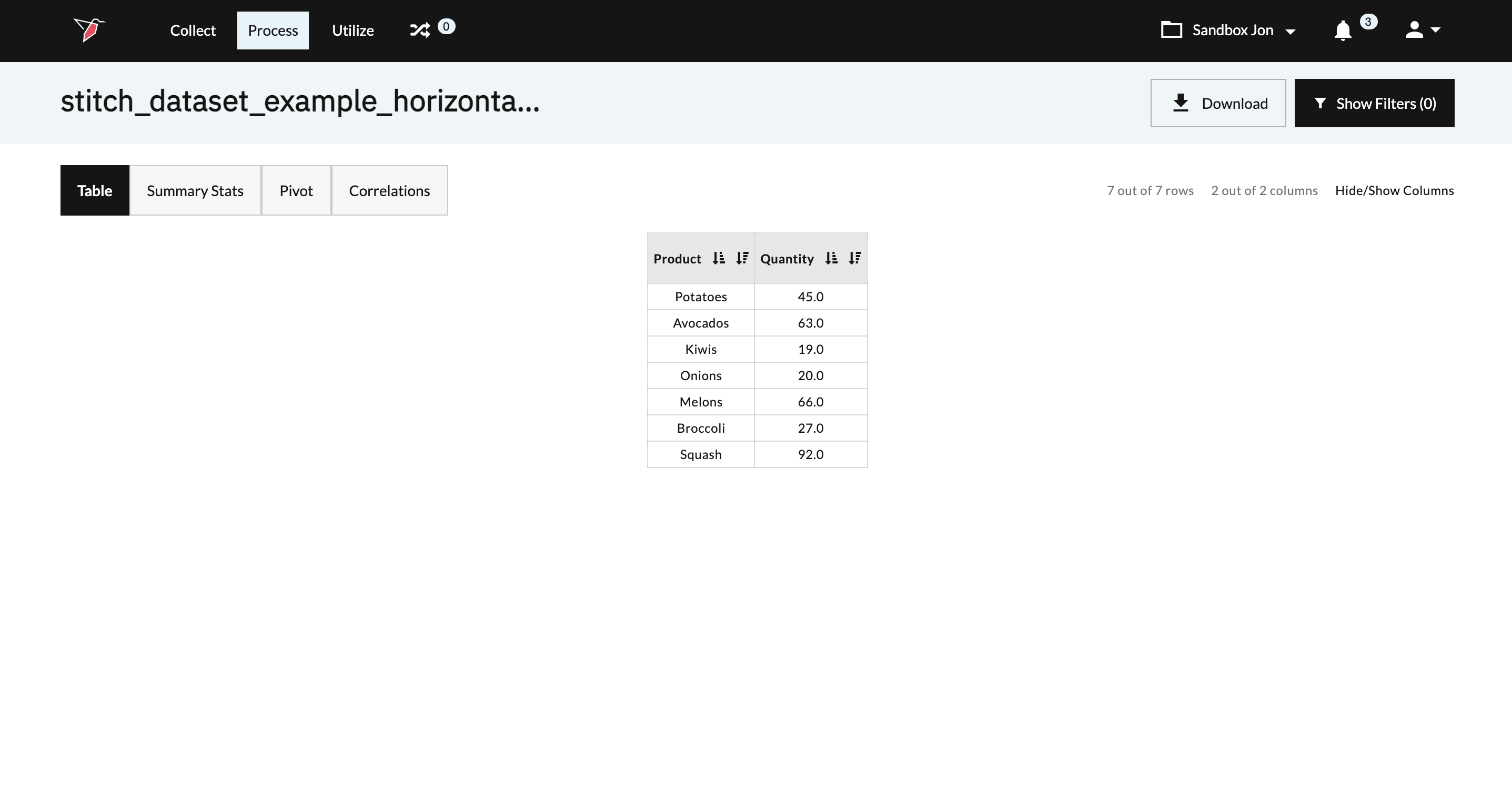Screen dimensions: 1512x794
Task: Open the Correlations tab
Action: [x=389, y=191]
